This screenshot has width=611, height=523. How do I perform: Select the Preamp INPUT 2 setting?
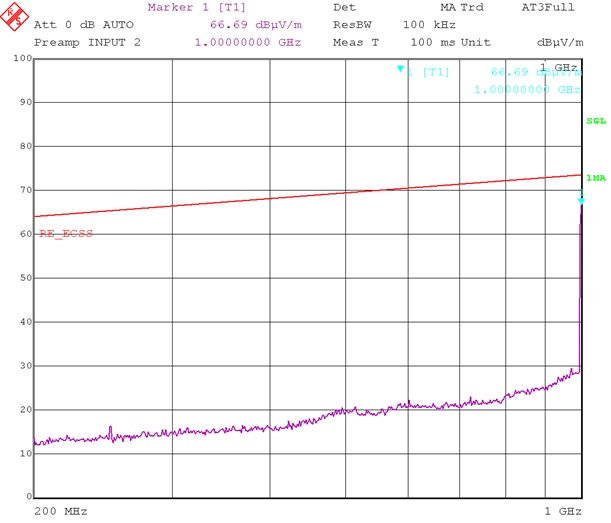87,42
